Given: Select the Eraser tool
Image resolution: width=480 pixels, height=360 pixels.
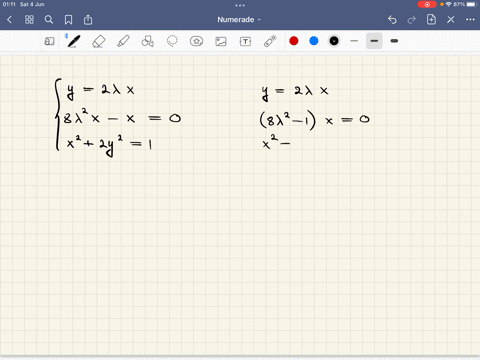Looking at the screenshot, I should 98,41.
